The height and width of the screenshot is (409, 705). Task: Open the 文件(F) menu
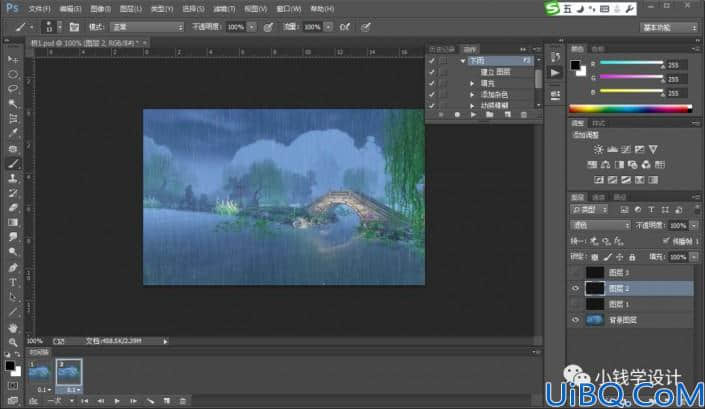39,9
